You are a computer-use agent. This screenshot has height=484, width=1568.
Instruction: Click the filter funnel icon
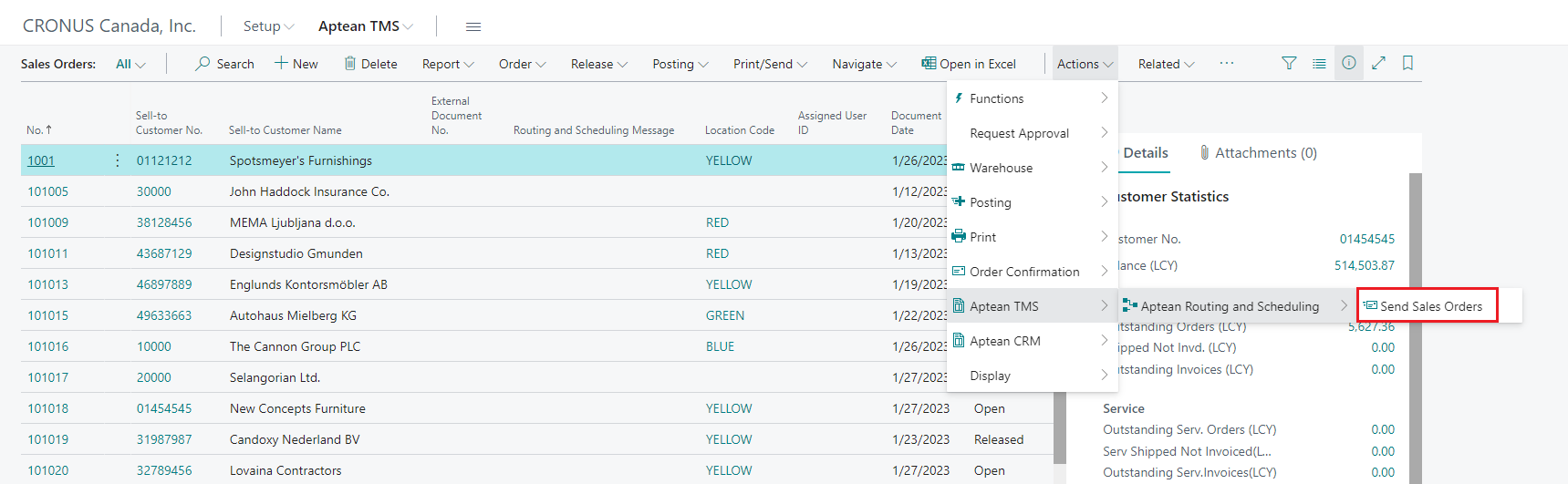click(1289, 63)
